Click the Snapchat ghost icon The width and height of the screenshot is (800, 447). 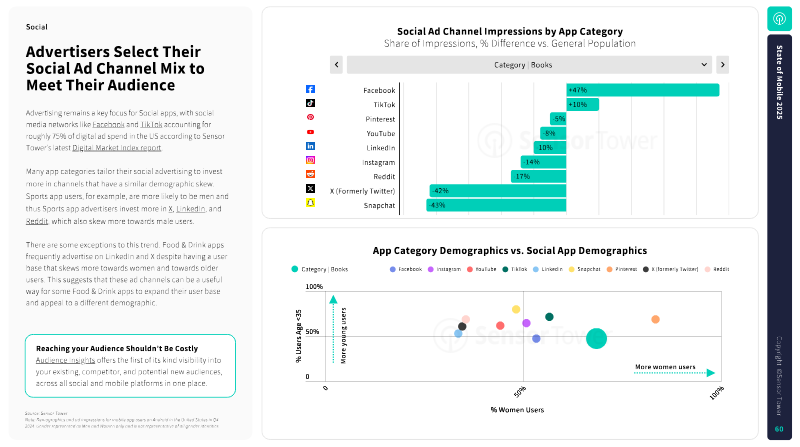click(x=310, y=203)
